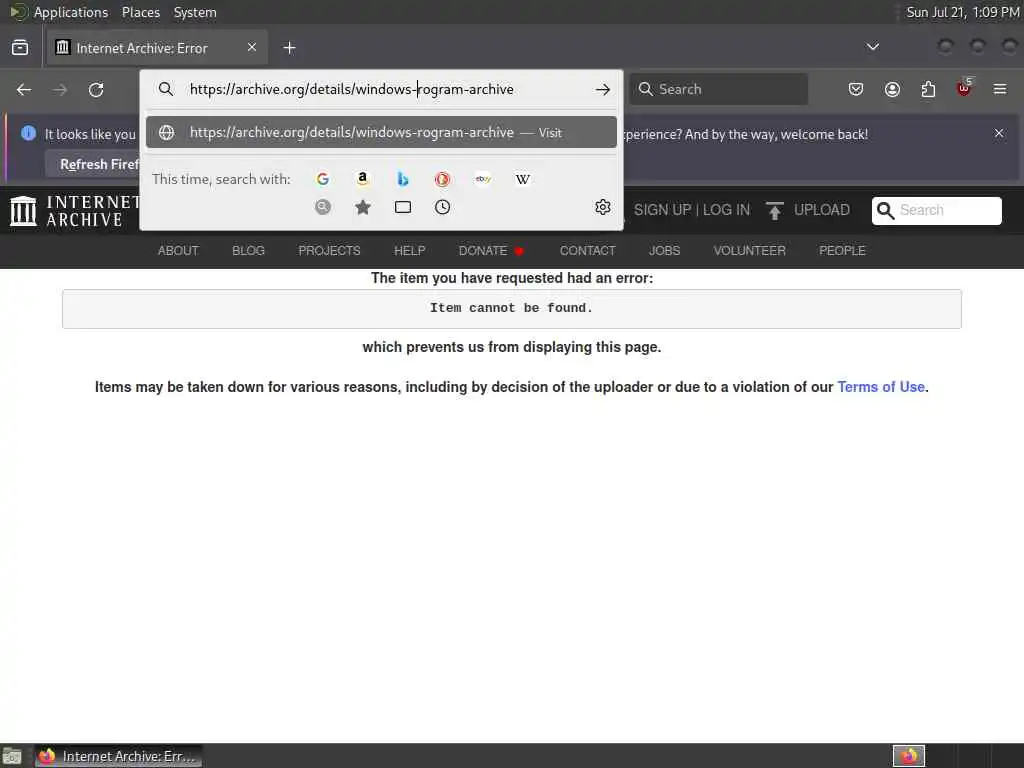Open BLOG in site navigation

click(248, 251)
